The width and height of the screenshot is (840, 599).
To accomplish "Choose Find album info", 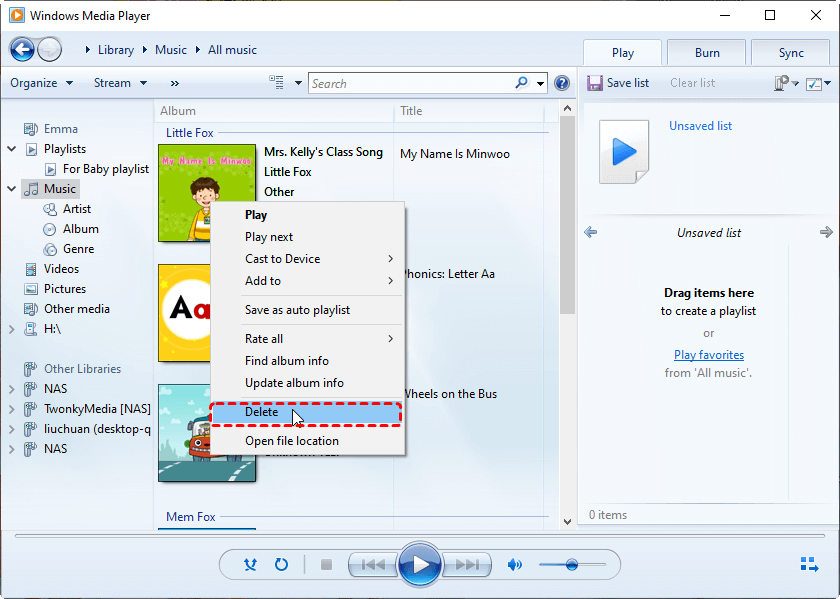I will click(x=307, y=361).
